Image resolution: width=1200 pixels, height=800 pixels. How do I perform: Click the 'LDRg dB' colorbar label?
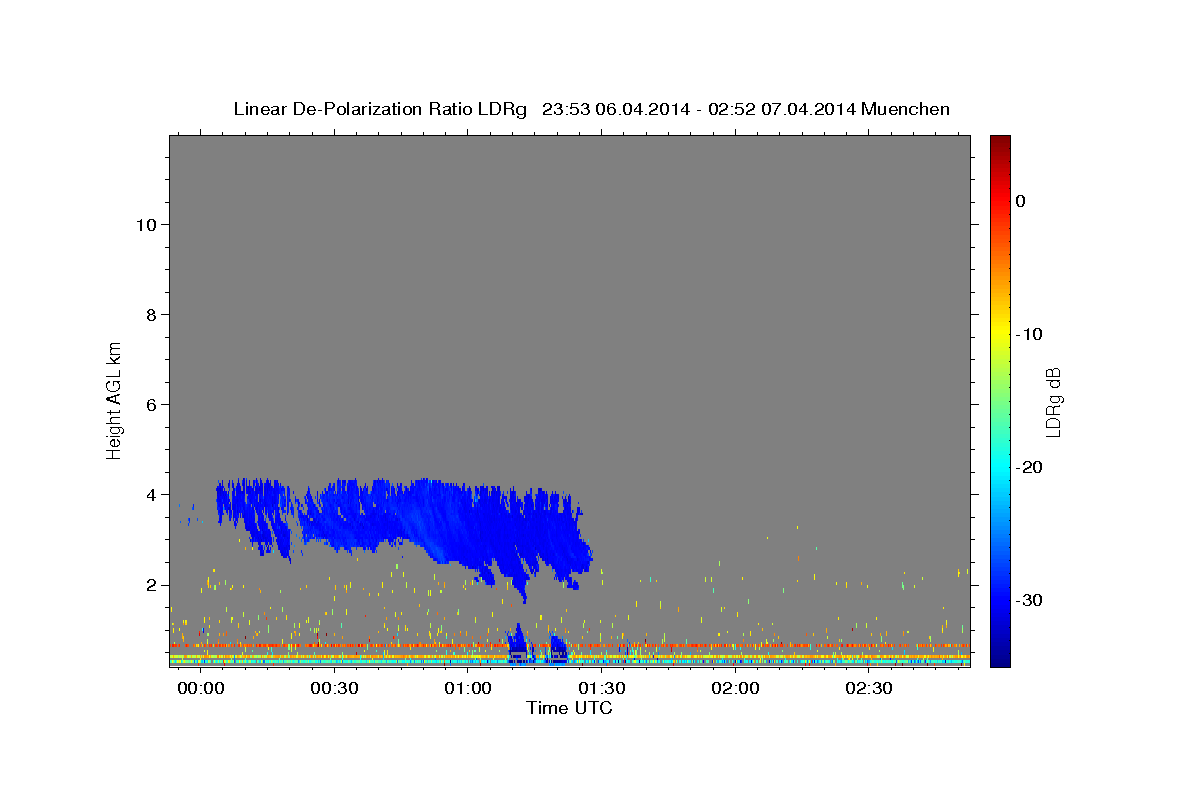(x=1052, y=402)
